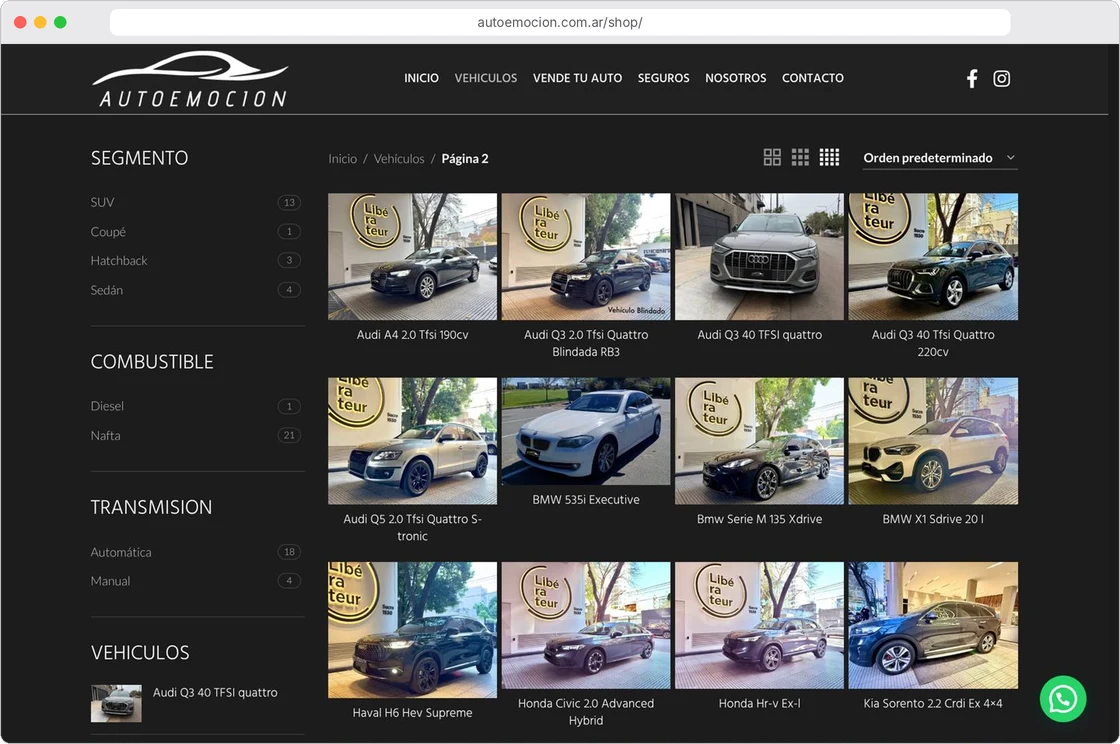
Task: Open BMW X1 Sdrive 20 I photo
Action: point(933,441)
